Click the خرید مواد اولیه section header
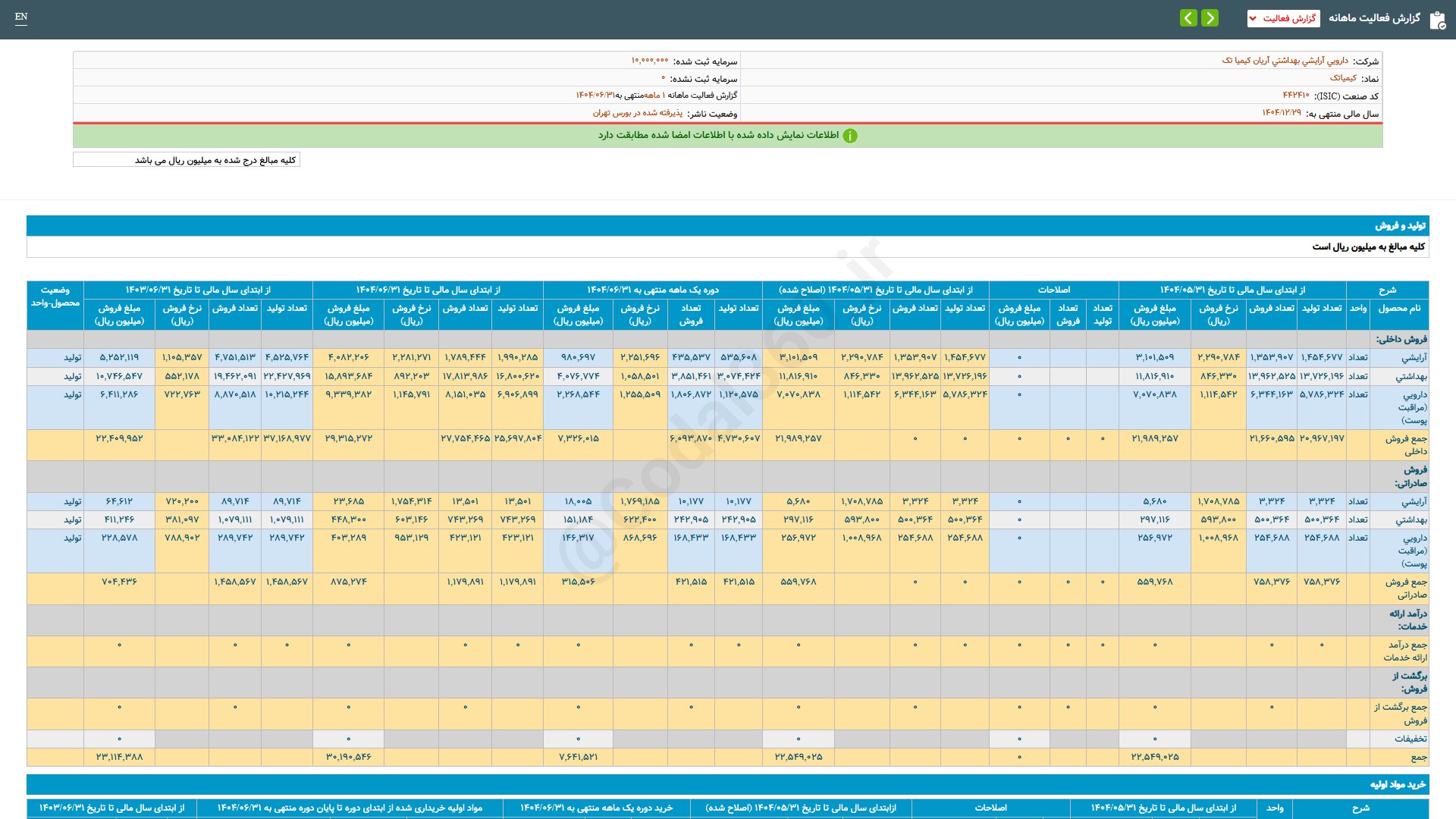The height and width of the screenshot is (819, 1456). [x=1397, y=785]
